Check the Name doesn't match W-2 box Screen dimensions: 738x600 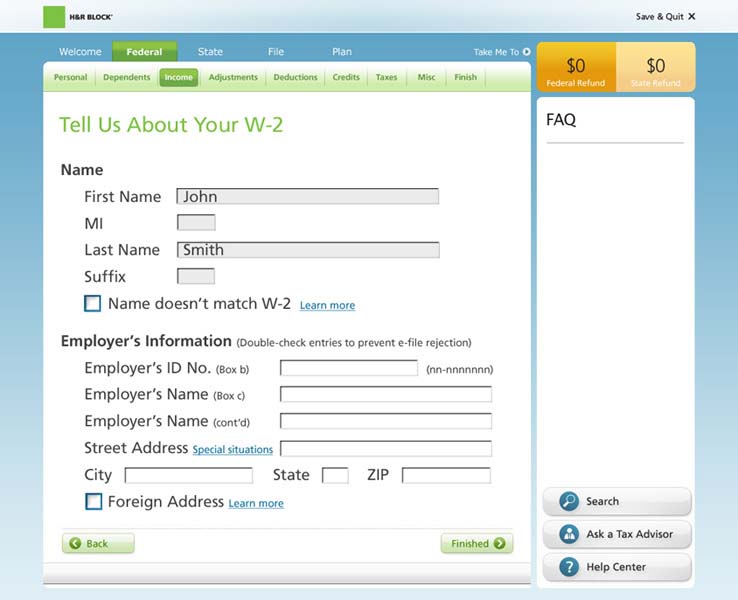coord(92,304)
